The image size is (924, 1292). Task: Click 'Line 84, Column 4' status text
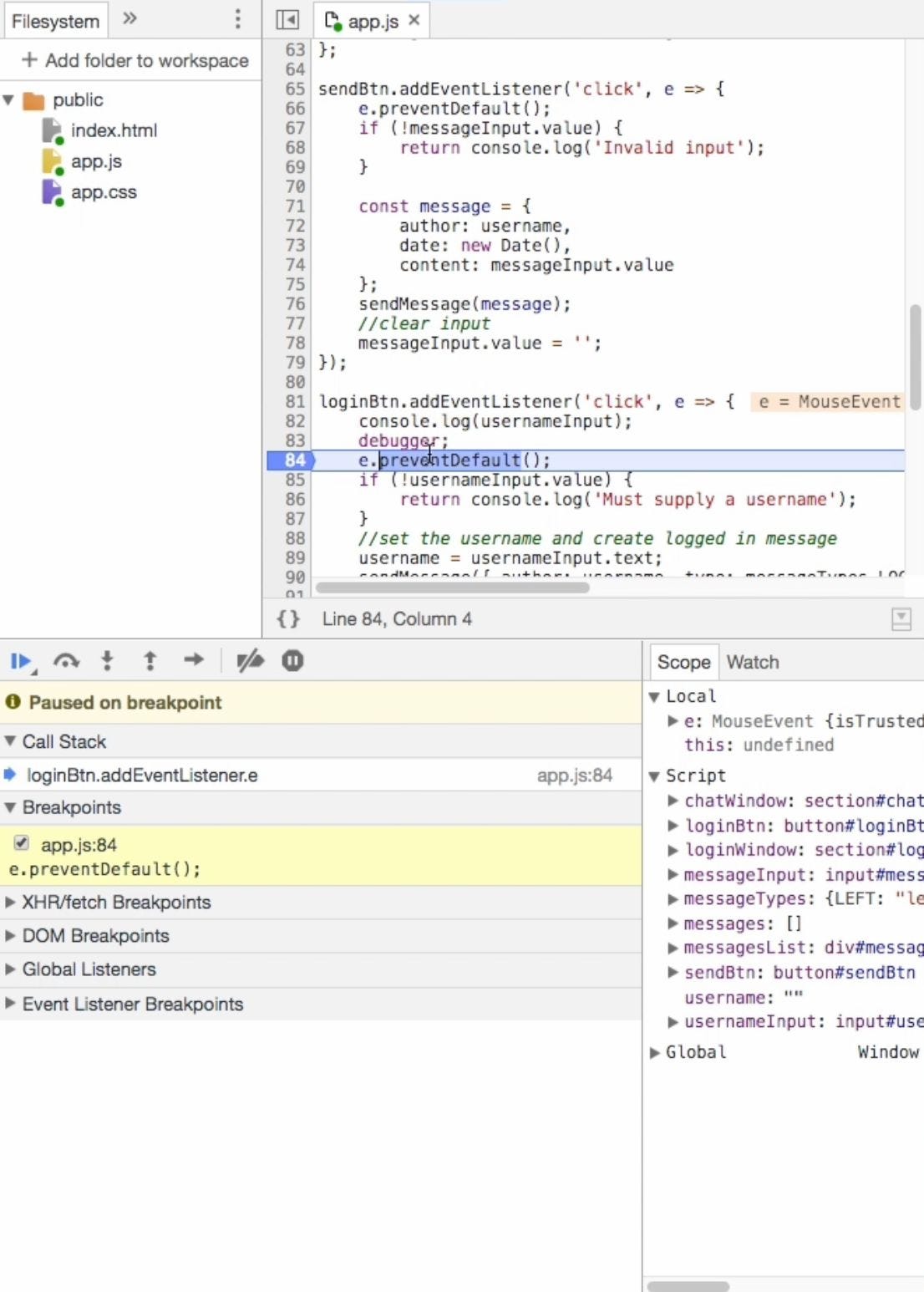point(397,619)
